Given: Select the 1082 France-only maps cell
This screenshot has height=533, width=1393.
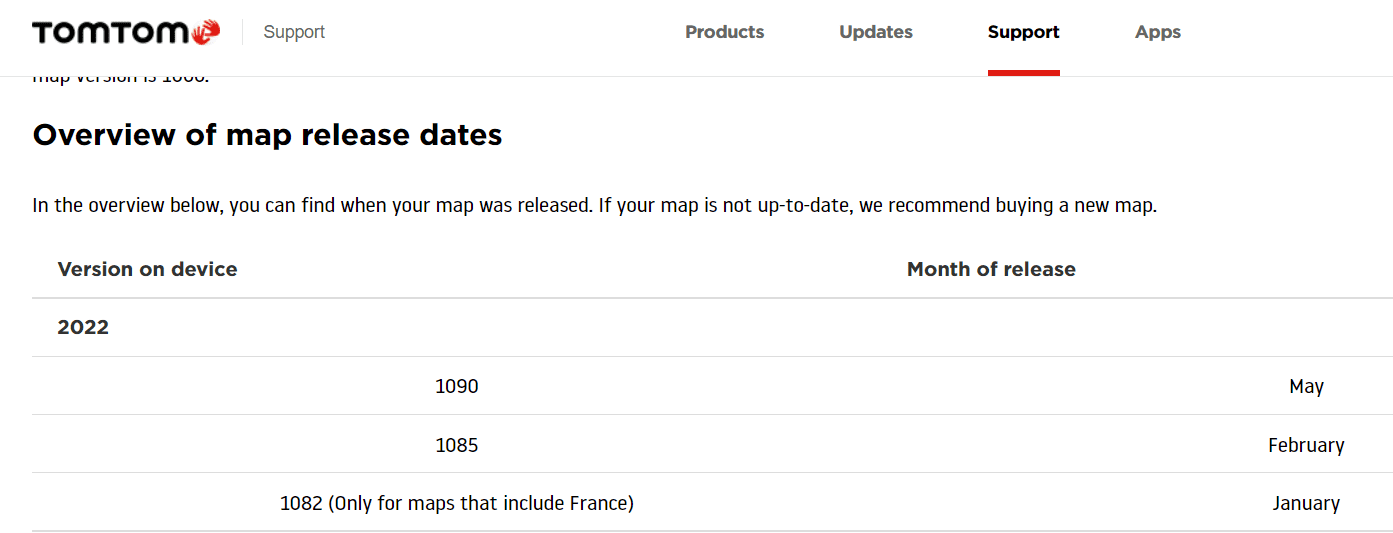Looking at the screenshot, I should [x=457, y=503].
